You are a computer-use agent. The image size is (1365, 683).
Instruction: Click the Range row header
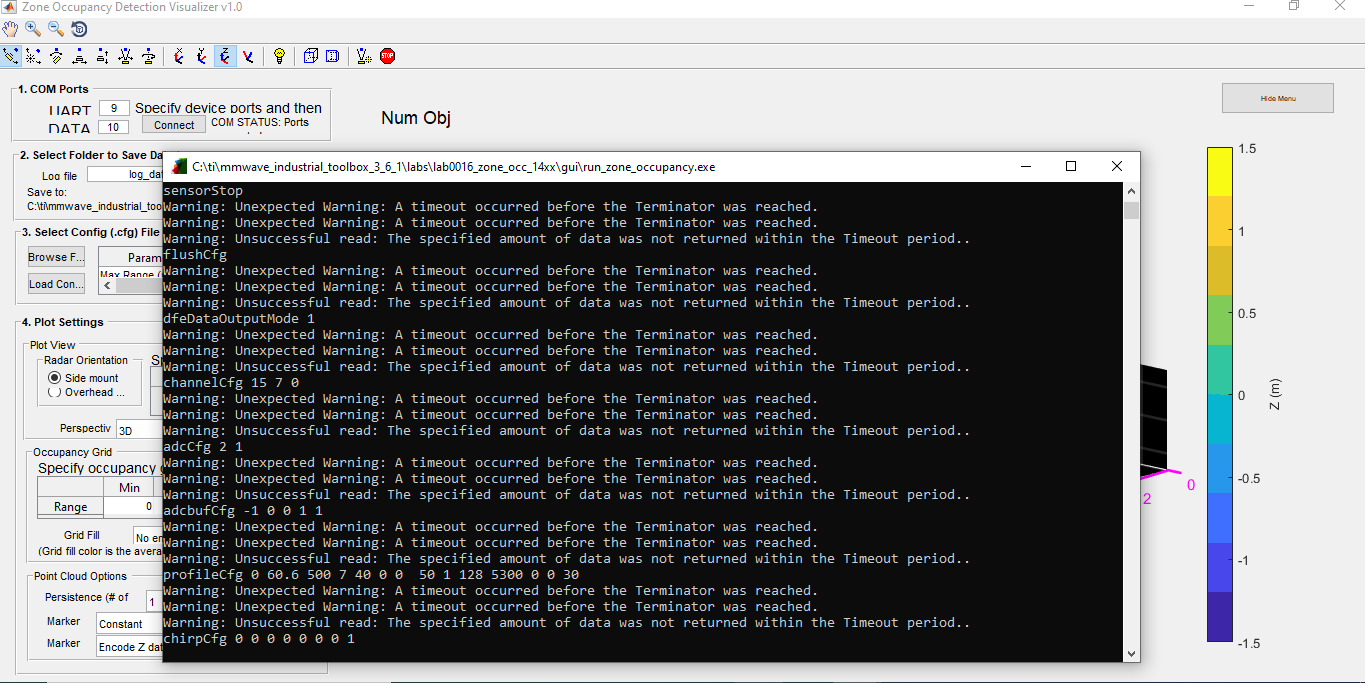70,507
